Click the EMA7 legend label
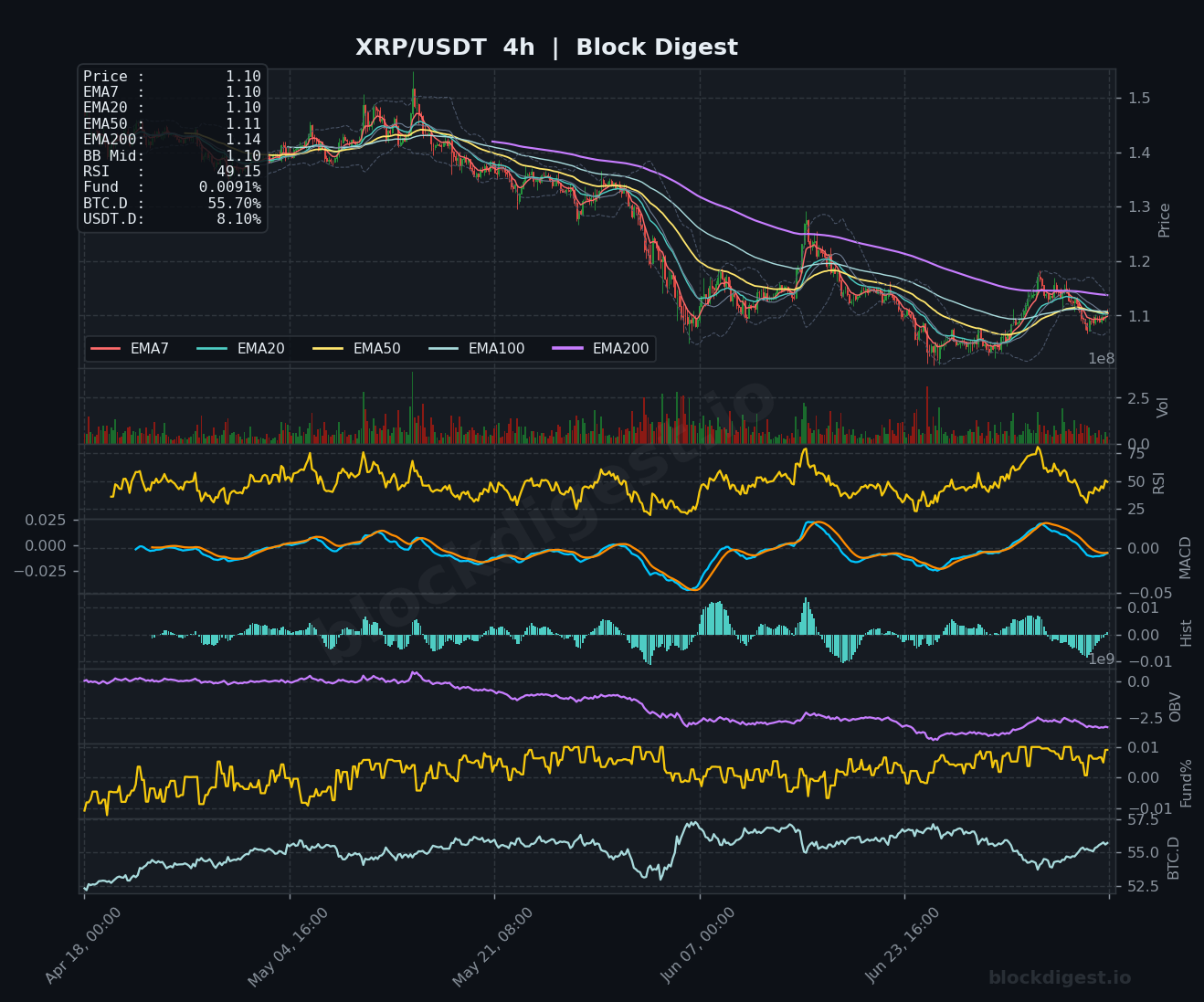The width and height of the screenshot is (1204, 1002). [150, 349]
